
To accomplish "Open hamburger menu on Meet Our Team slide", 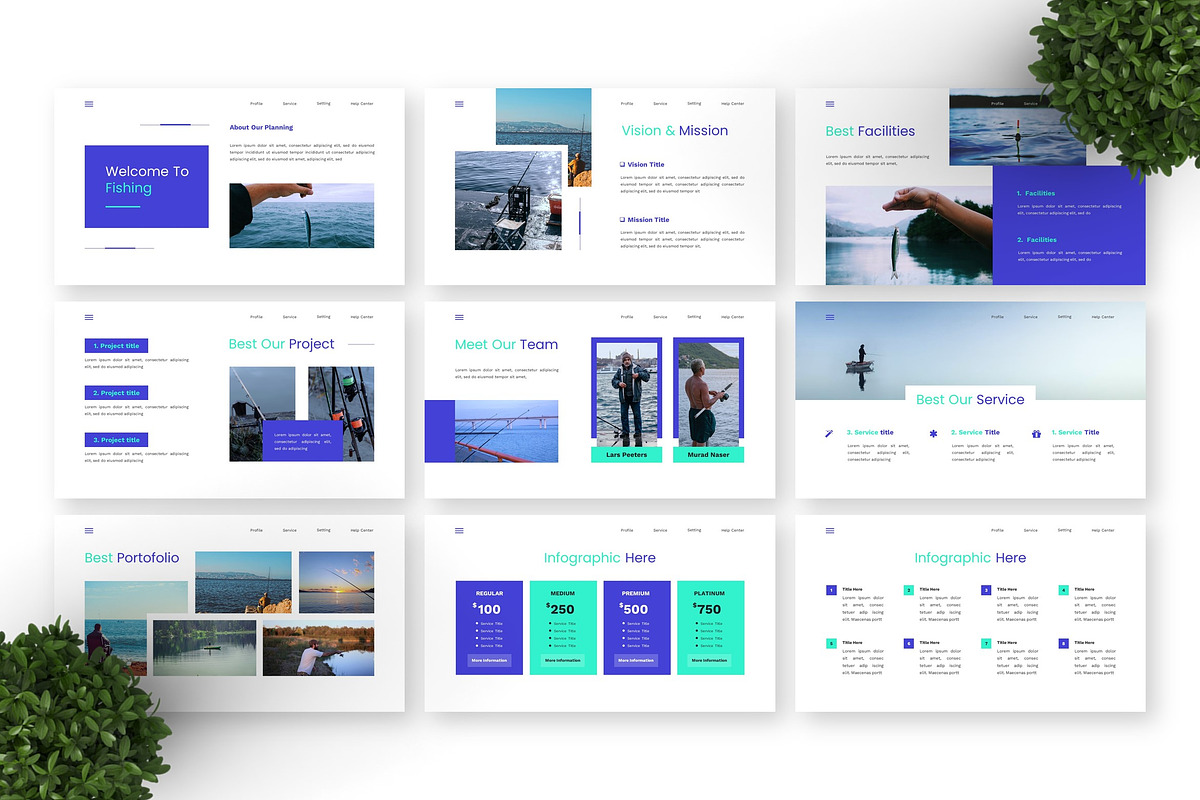I will pyautogui.click(x=459, y=317).
